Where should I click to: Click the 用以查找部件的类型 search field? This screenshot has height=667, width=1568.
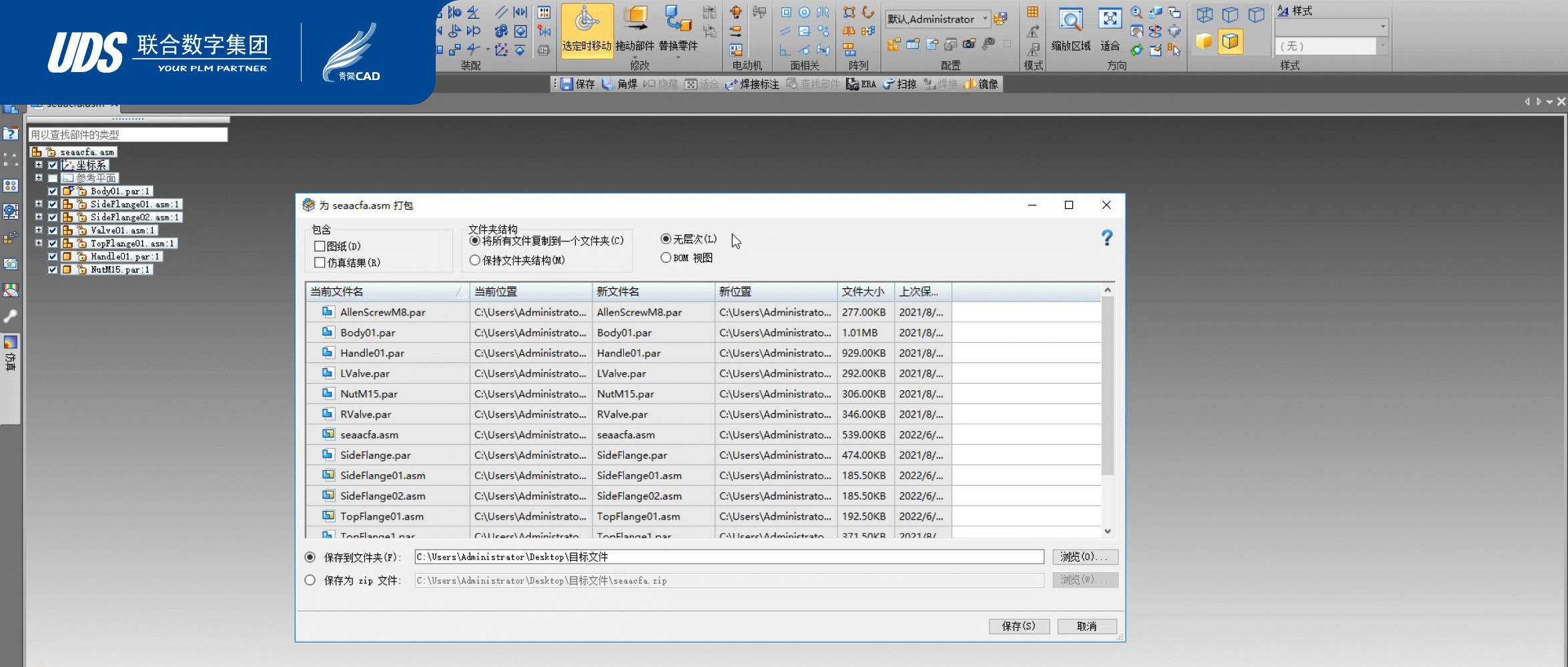(127, 135)
